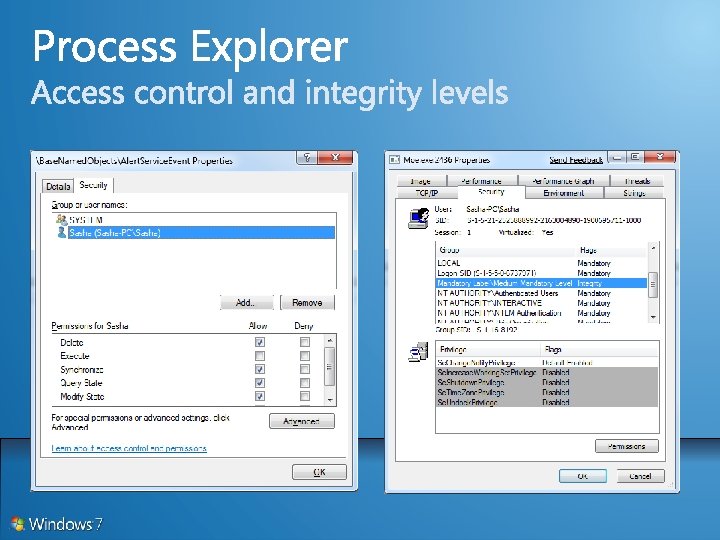The width and height of the screenshot is (720, 540).
Task: Select the SYSTEM entry
Action: (x=195, y=220)
